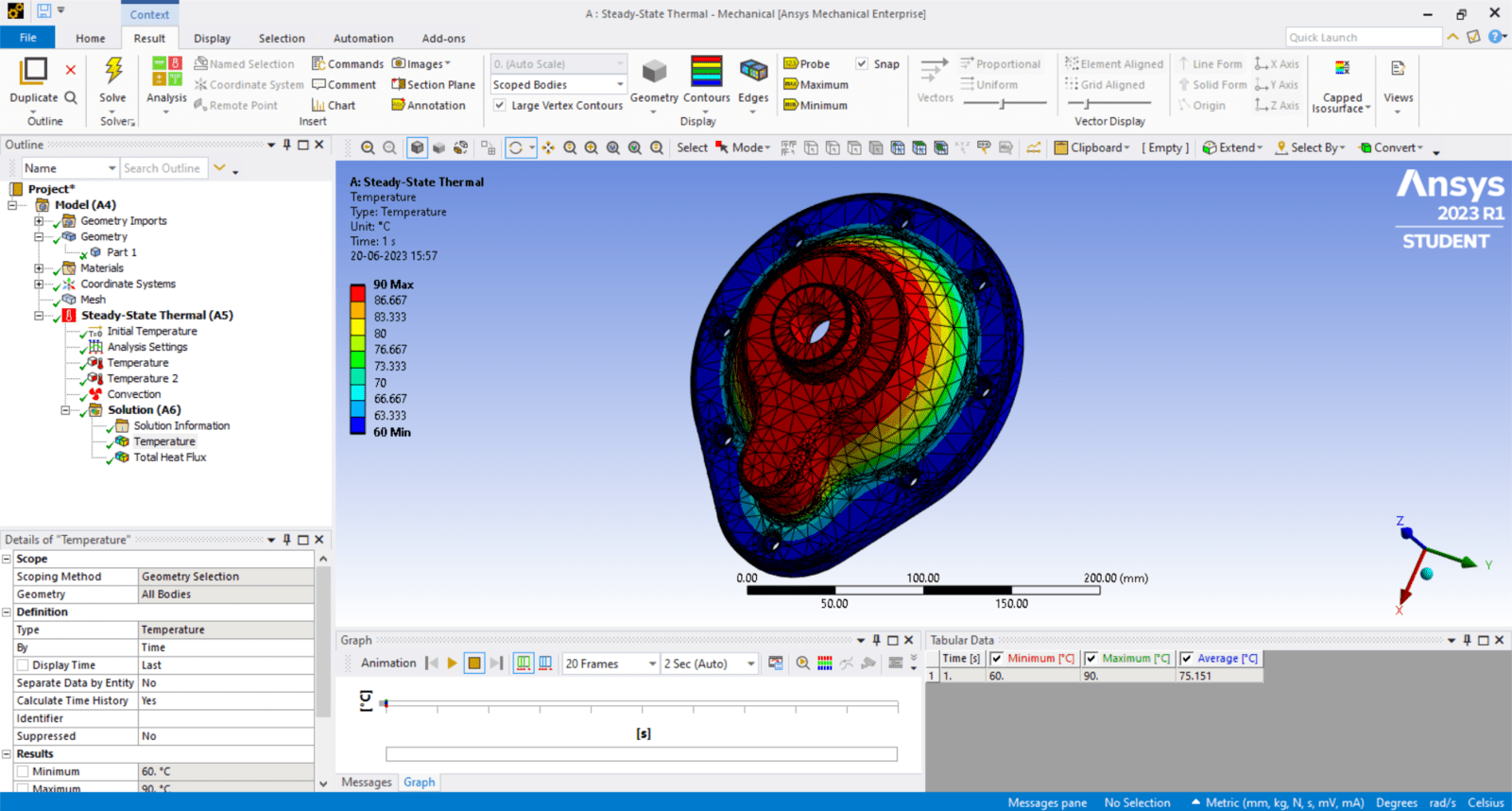
Task: Click the Capped Isosurface icon
Action: 1342,67
